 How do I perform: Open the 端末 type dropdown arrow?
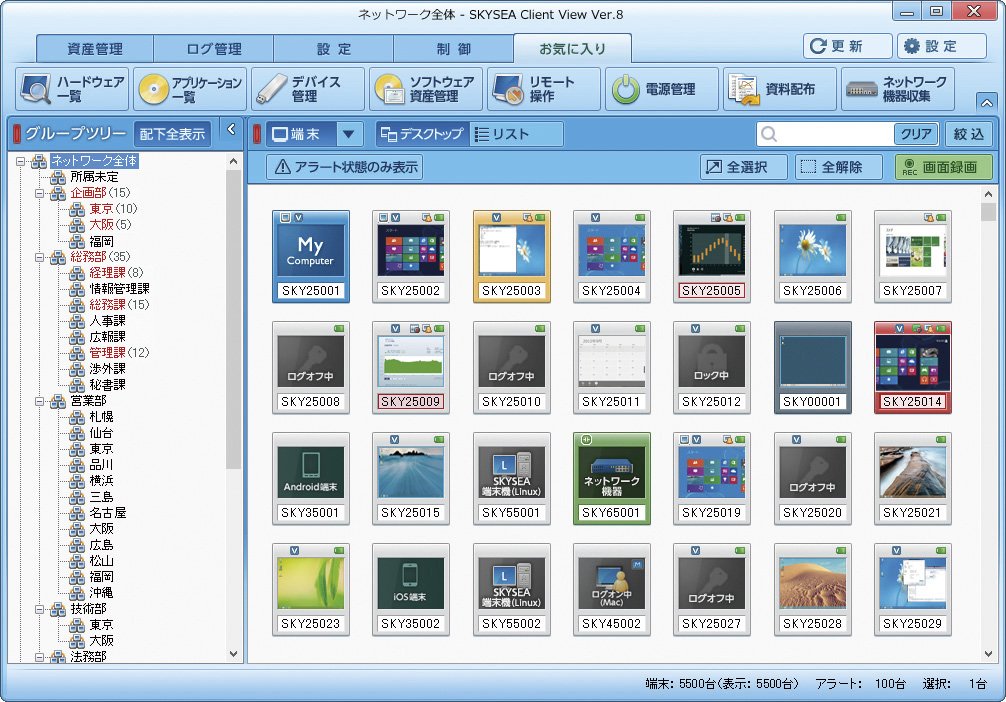point(348,134)
